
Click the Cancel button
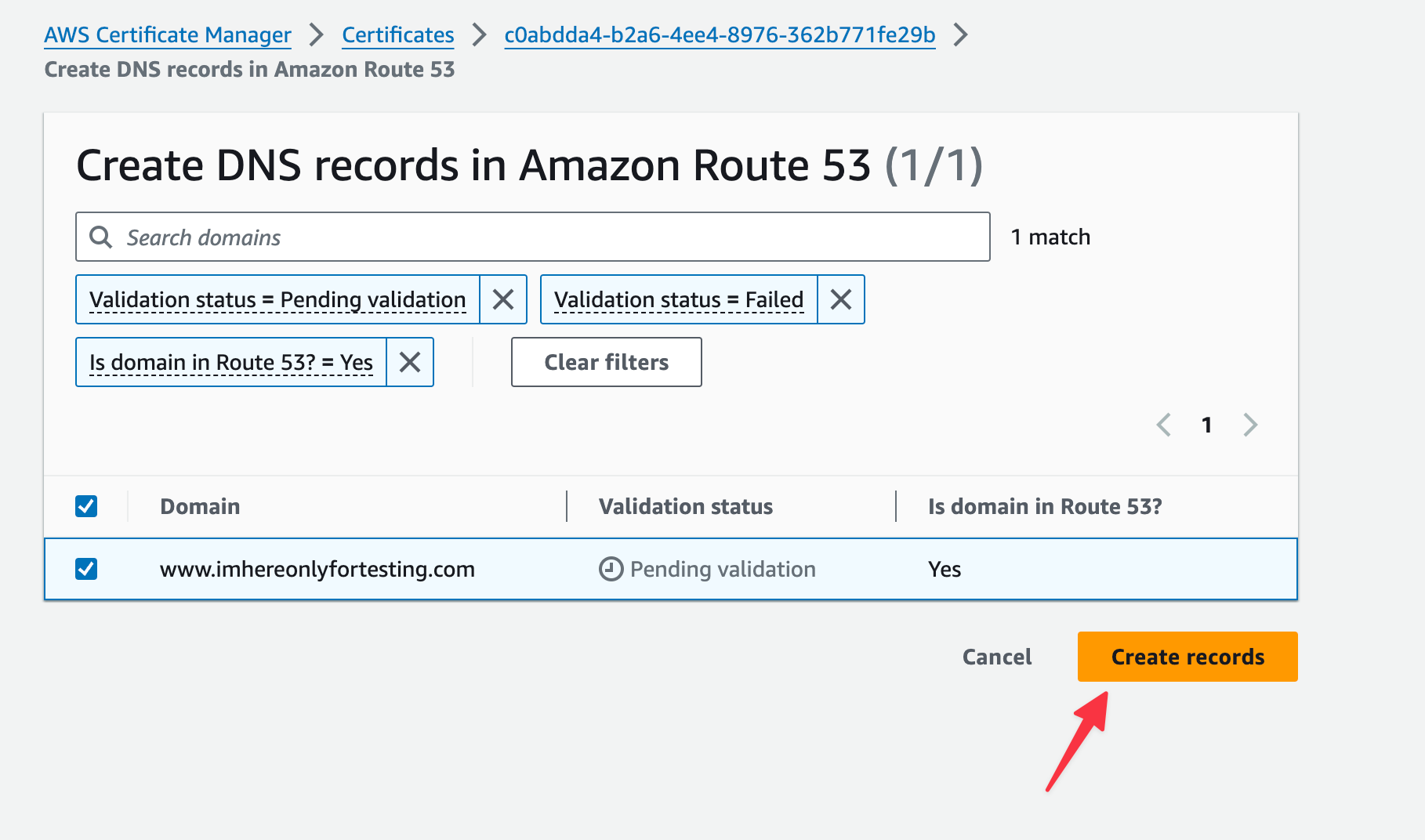coord(997,657)
